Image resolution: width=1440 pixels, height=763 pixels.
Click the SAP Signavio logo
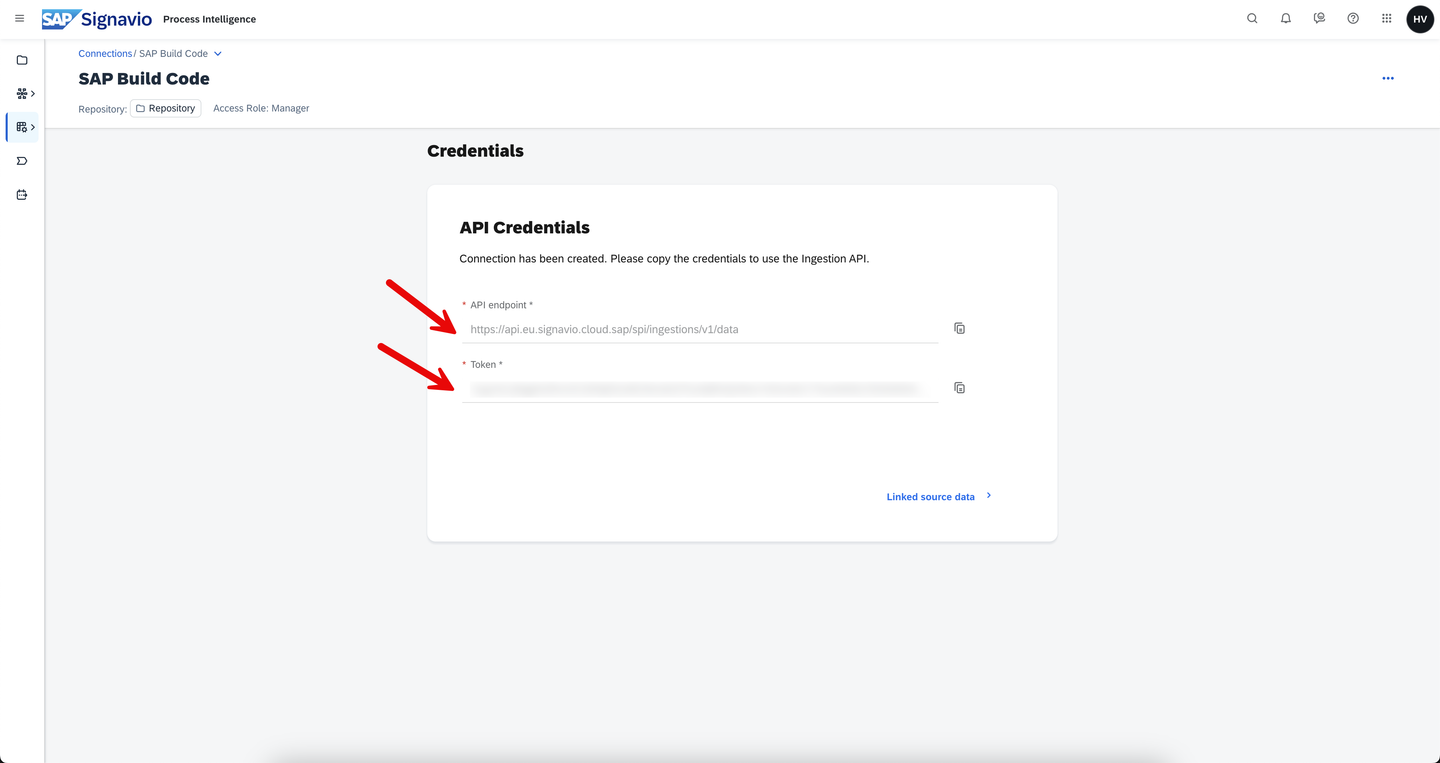[96, 19]
